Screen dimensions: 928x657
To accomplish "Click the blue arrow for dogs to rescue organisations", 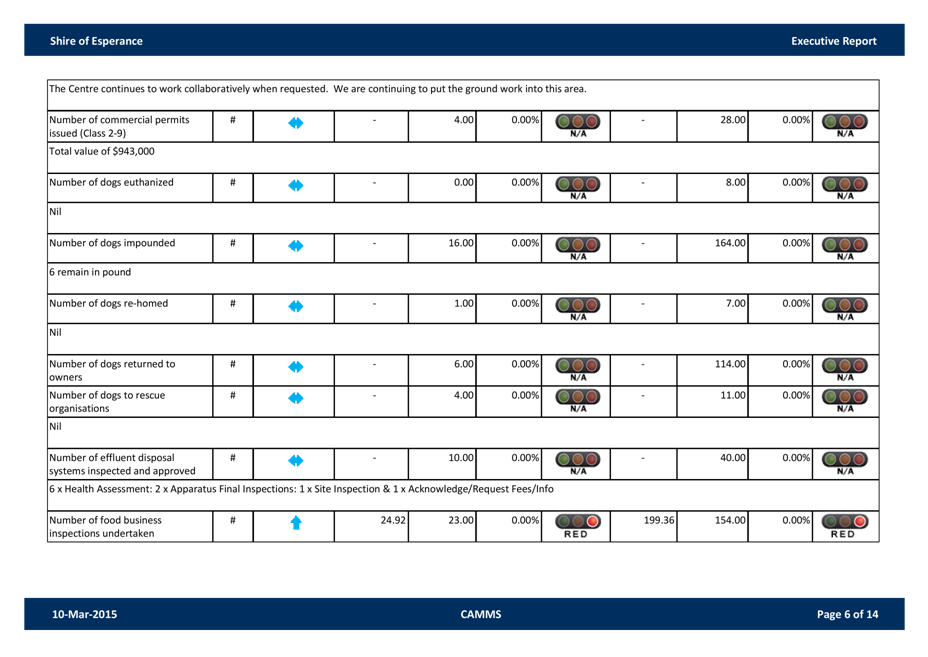I will pos(295,399).
